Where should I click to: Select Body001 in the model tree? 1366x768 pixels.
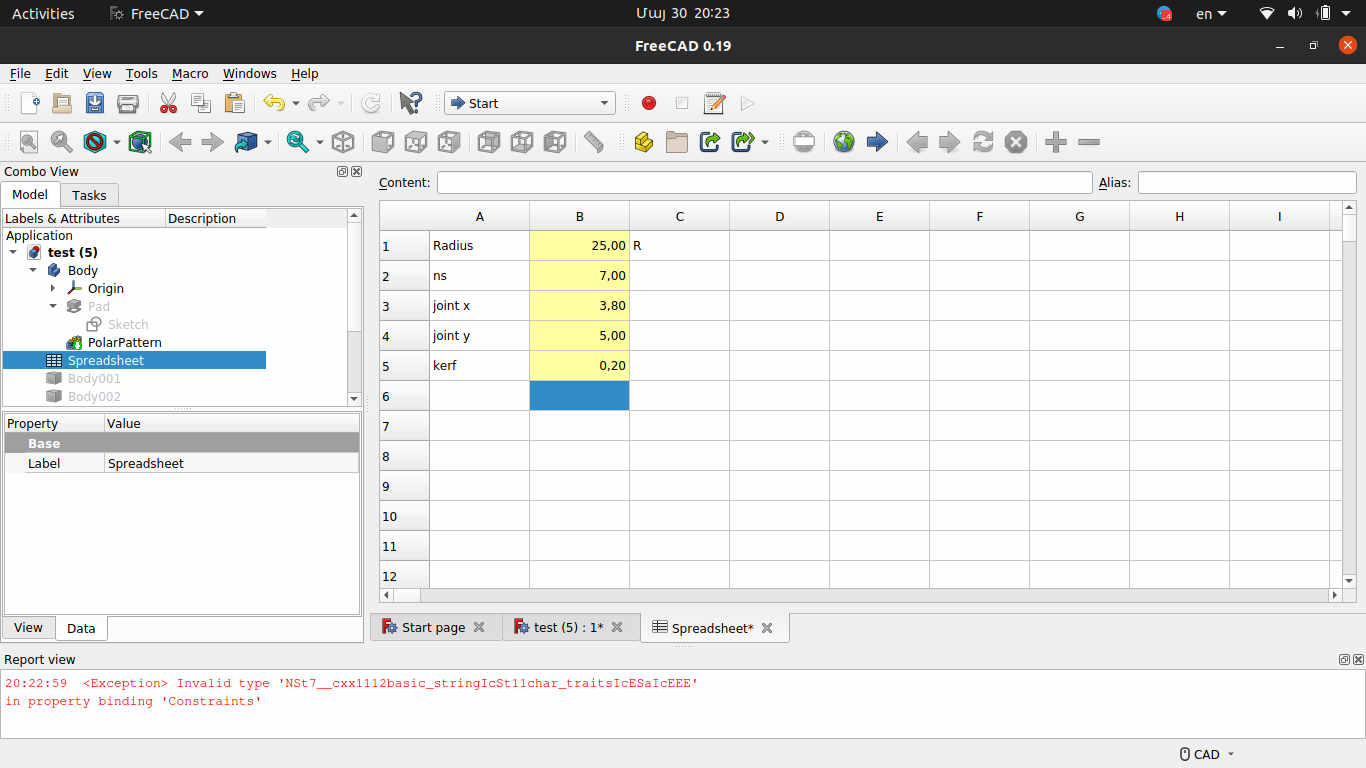(94, 379)
